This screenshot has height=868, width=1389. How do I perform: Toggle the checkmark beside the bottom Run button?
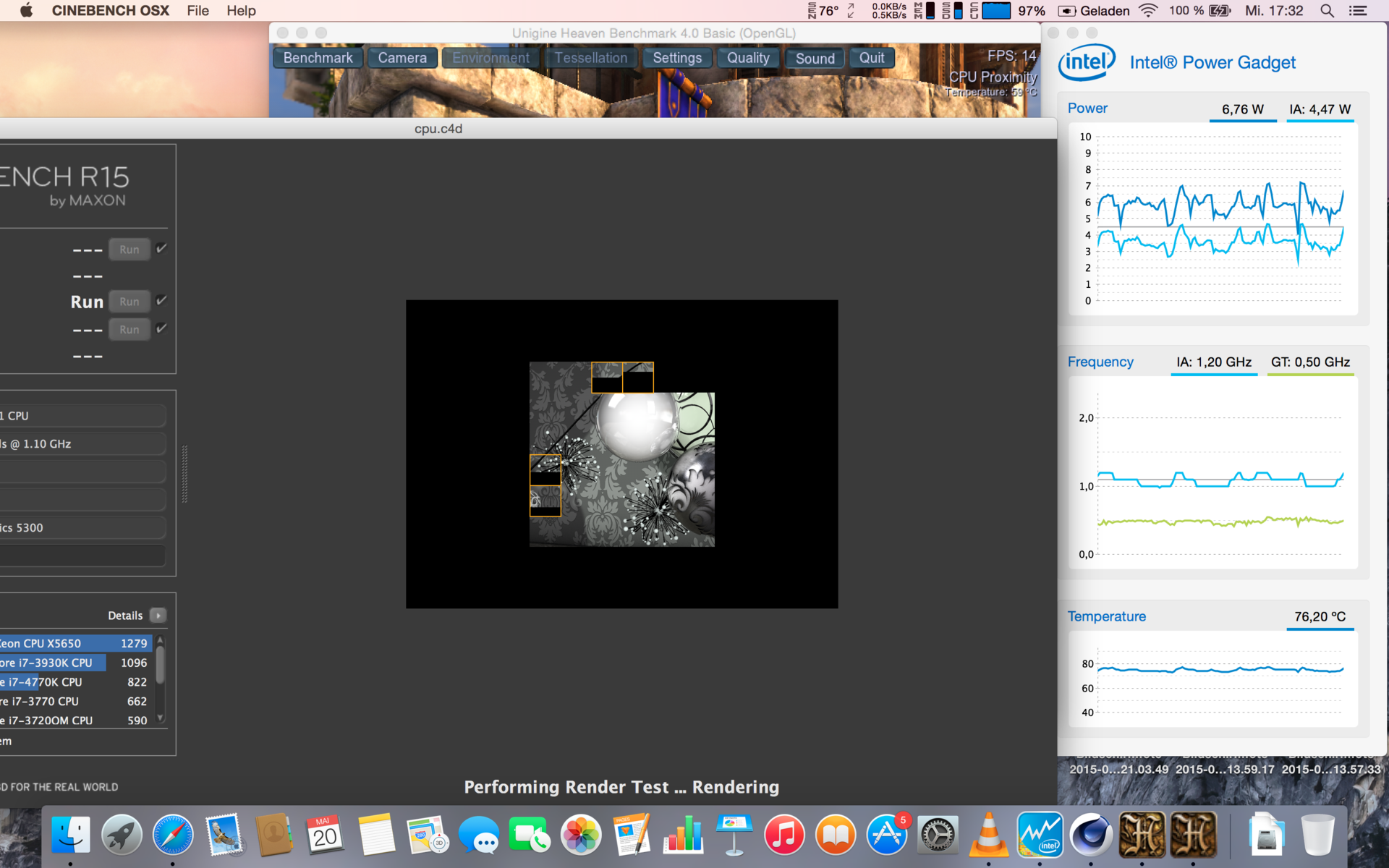point(161,329)
